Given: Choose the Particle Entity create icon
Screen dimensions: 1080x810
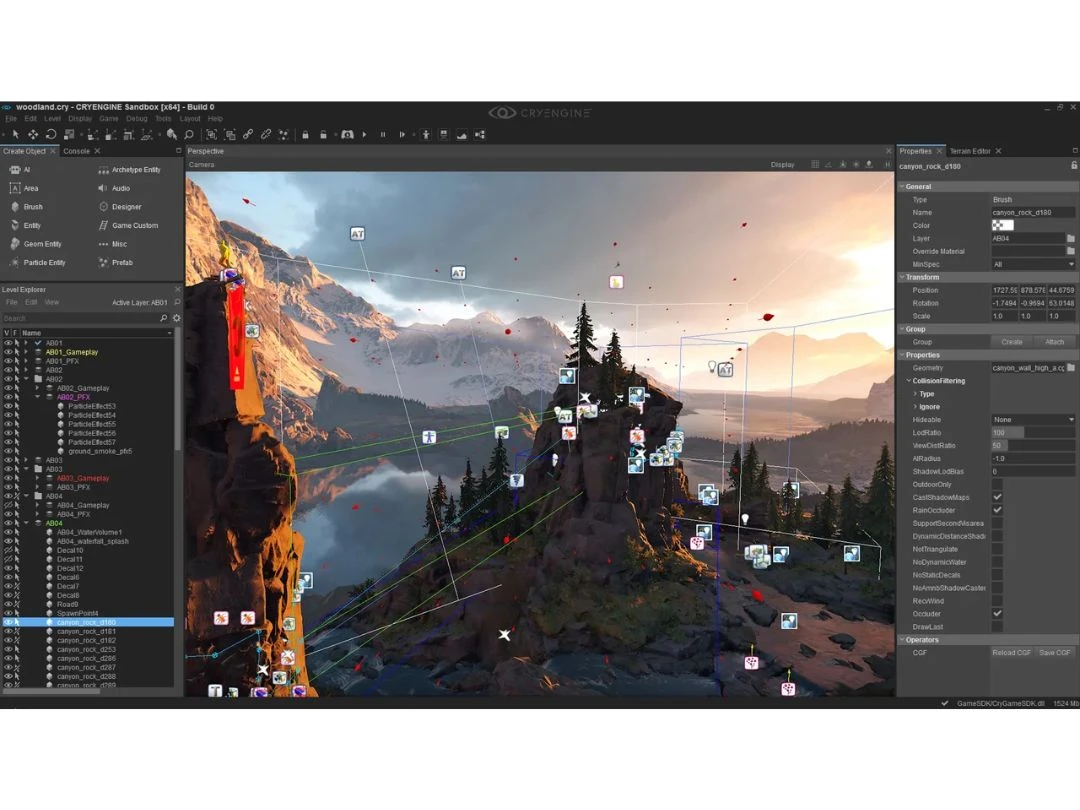Looking at the screenshot, I should click(x=14, y=263).
